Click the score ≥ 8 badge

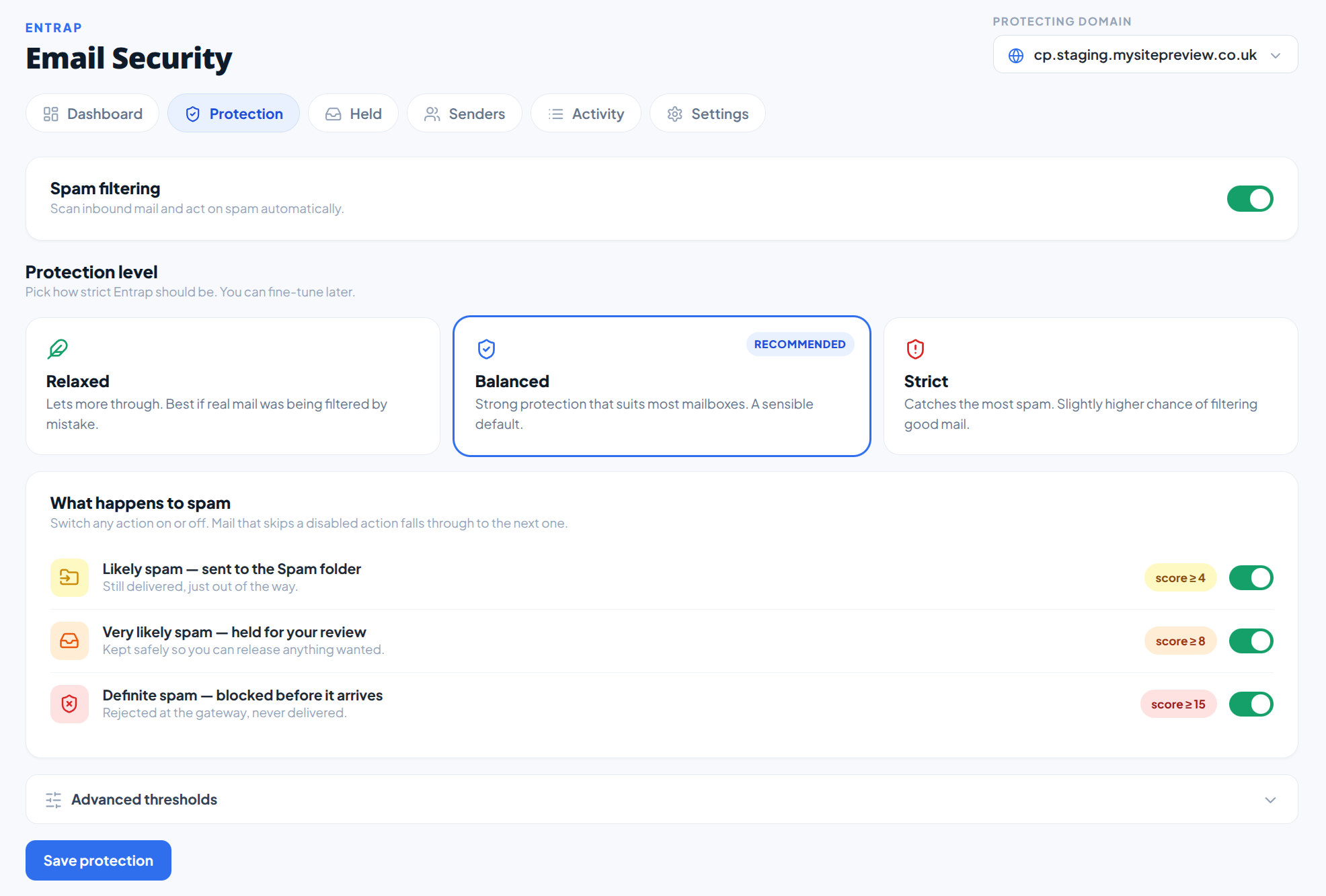pyautogui.click(x=1180, y=641)
